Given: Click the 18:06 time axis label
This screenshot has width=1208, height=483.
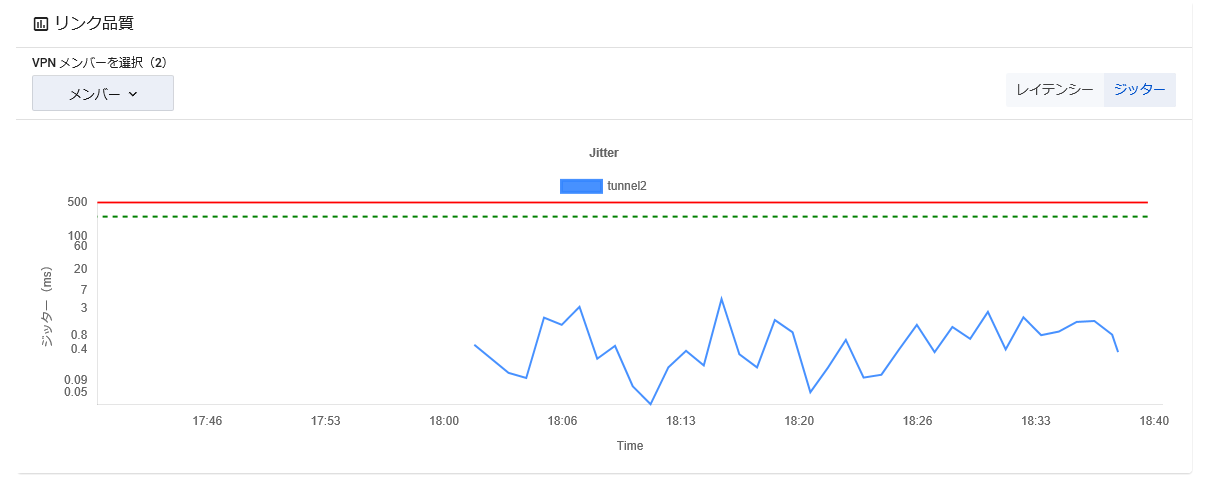Looking at the screenshot, I should point(562,421).
